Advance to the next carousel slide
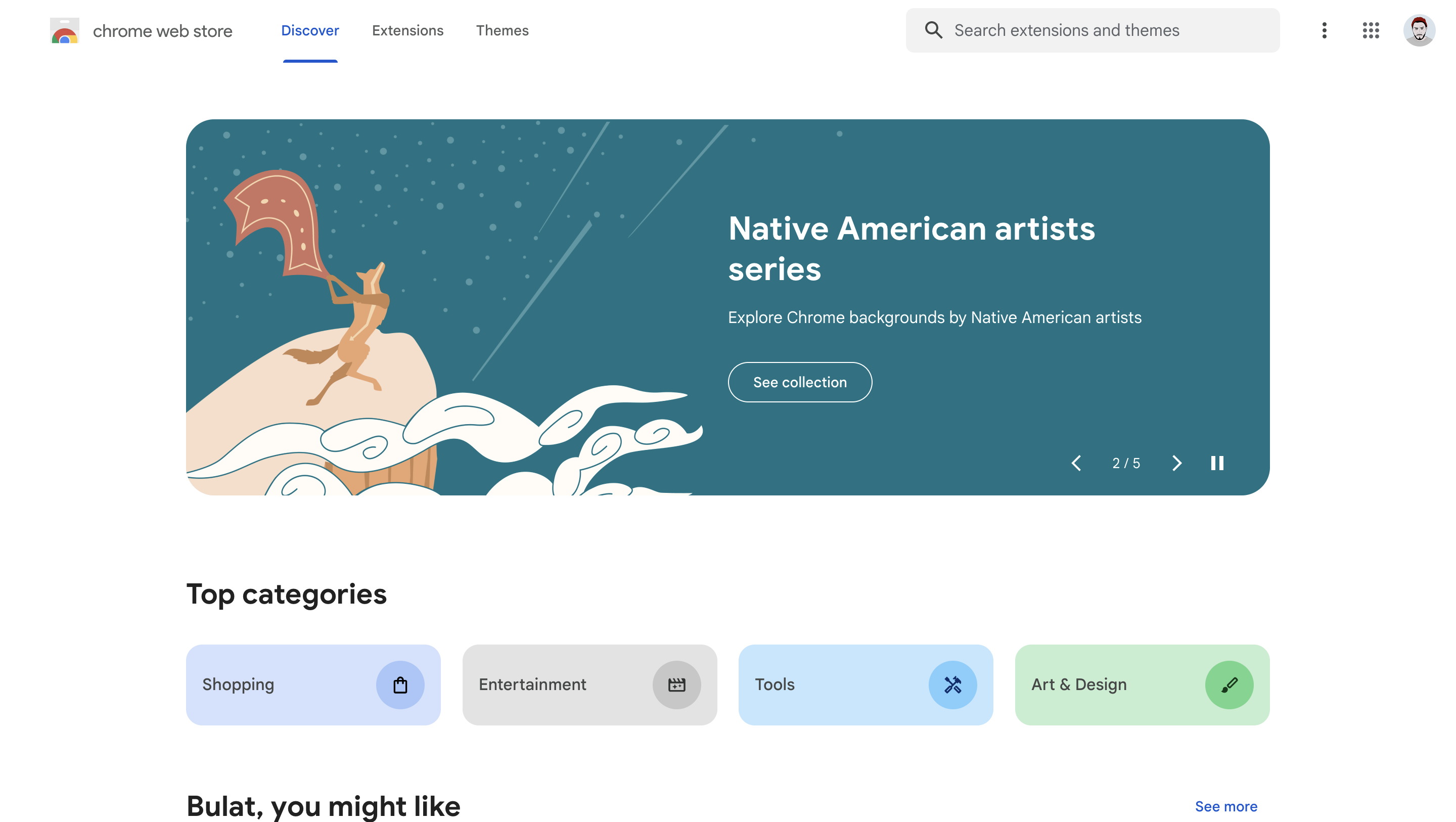 pos(1177,463)
